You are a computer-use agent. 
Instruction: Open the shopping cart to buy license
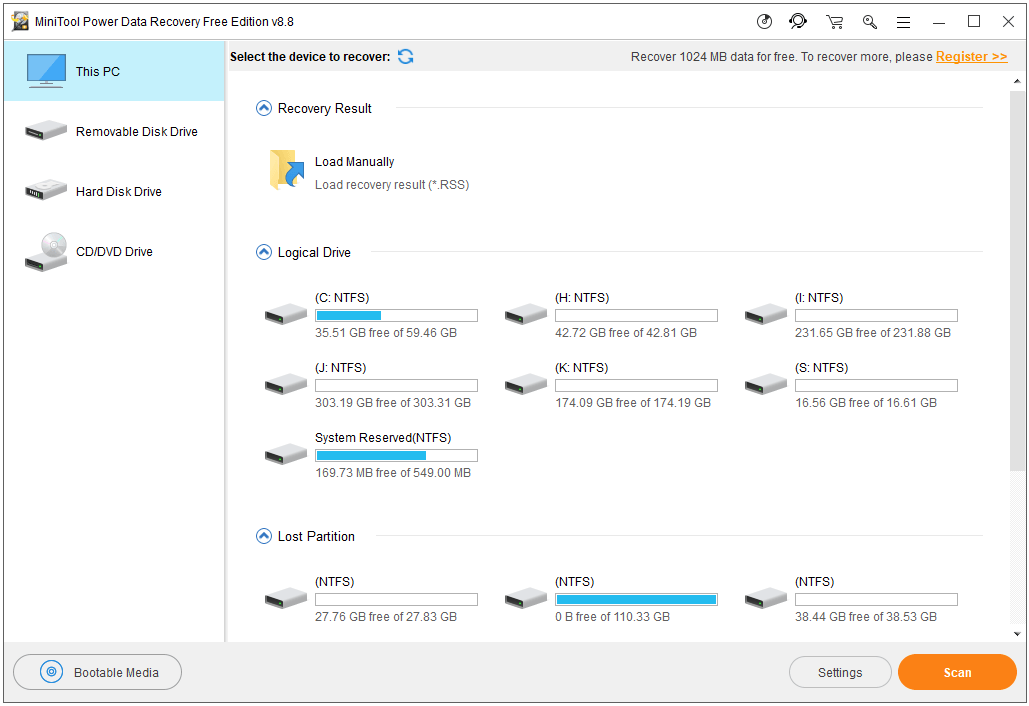(x=834, y=21)
